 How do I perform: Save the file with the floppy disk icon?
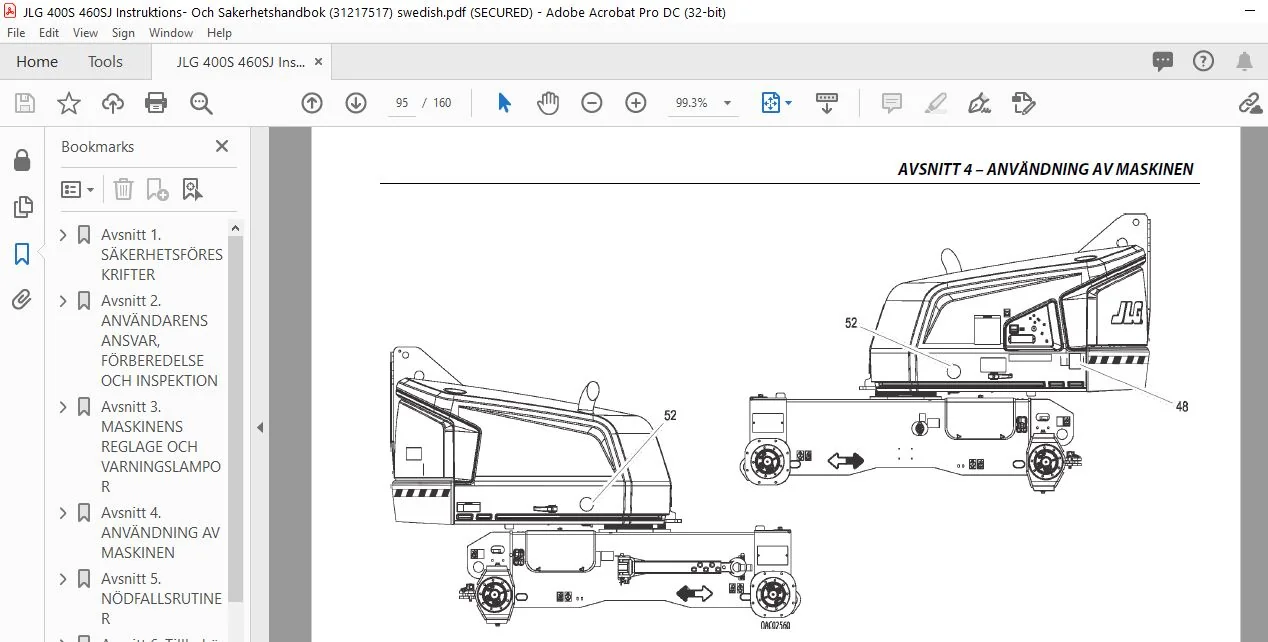(25, 102)
